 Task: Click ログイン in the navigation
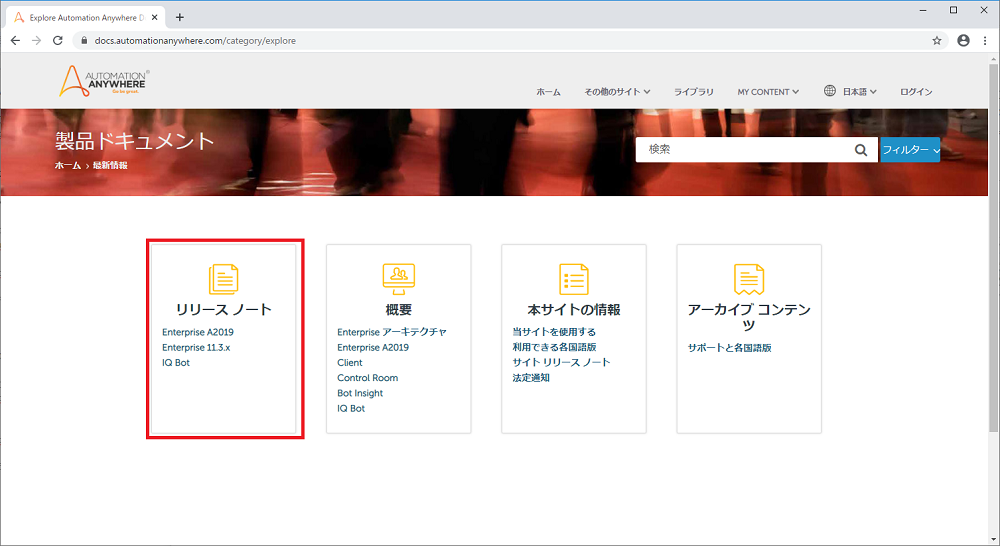click(916, 92)
